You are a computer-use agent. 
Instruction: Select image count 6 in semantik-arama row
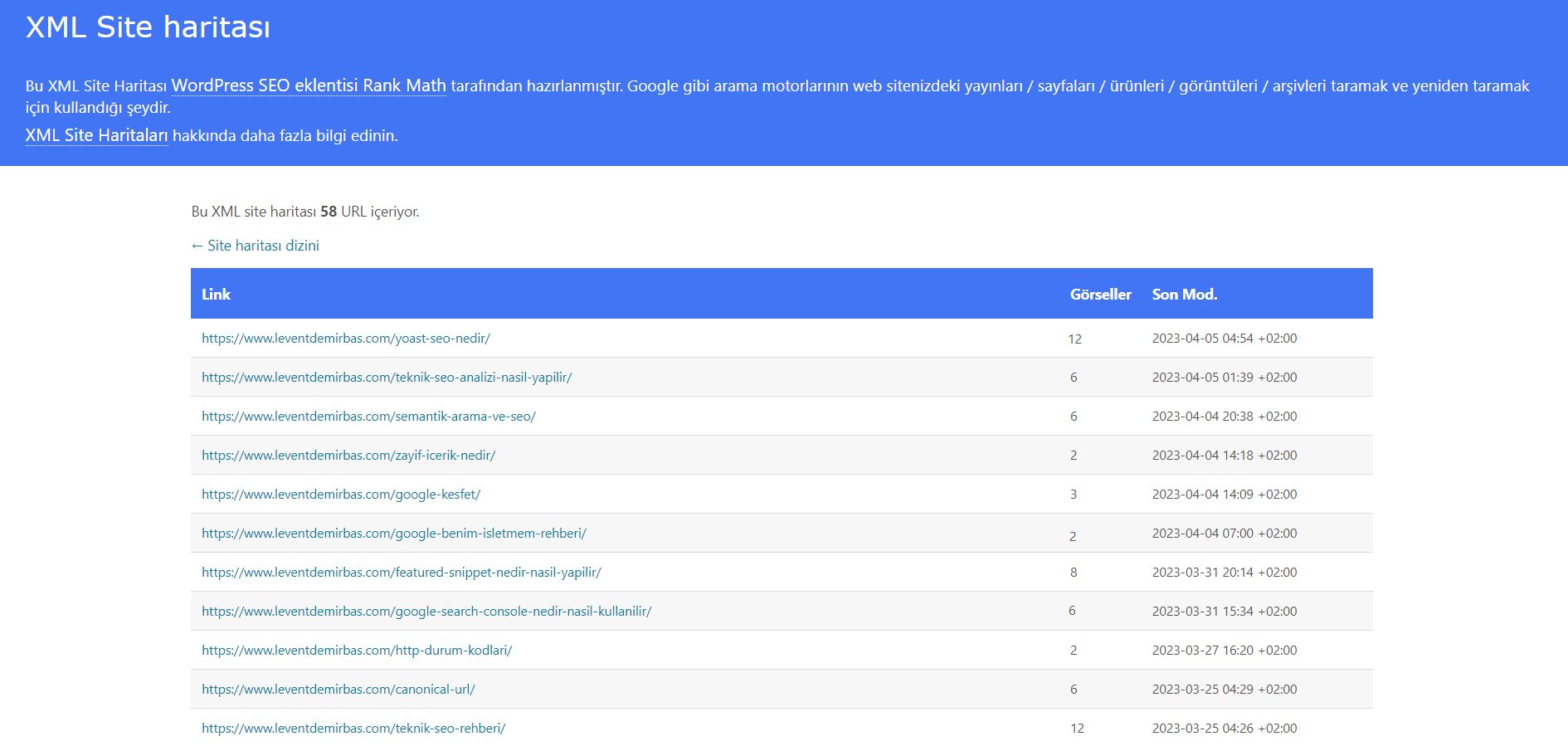(x=1074, y=417)
